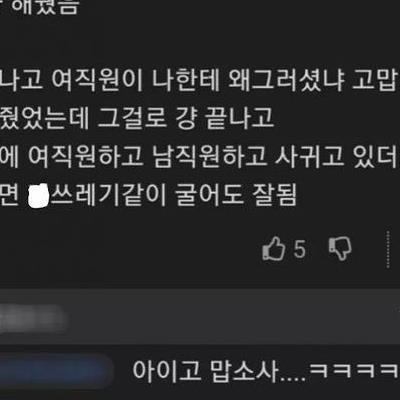400x400 pixels.
Task: Open the blurred username in gray bar
Action: pos(32,318)
